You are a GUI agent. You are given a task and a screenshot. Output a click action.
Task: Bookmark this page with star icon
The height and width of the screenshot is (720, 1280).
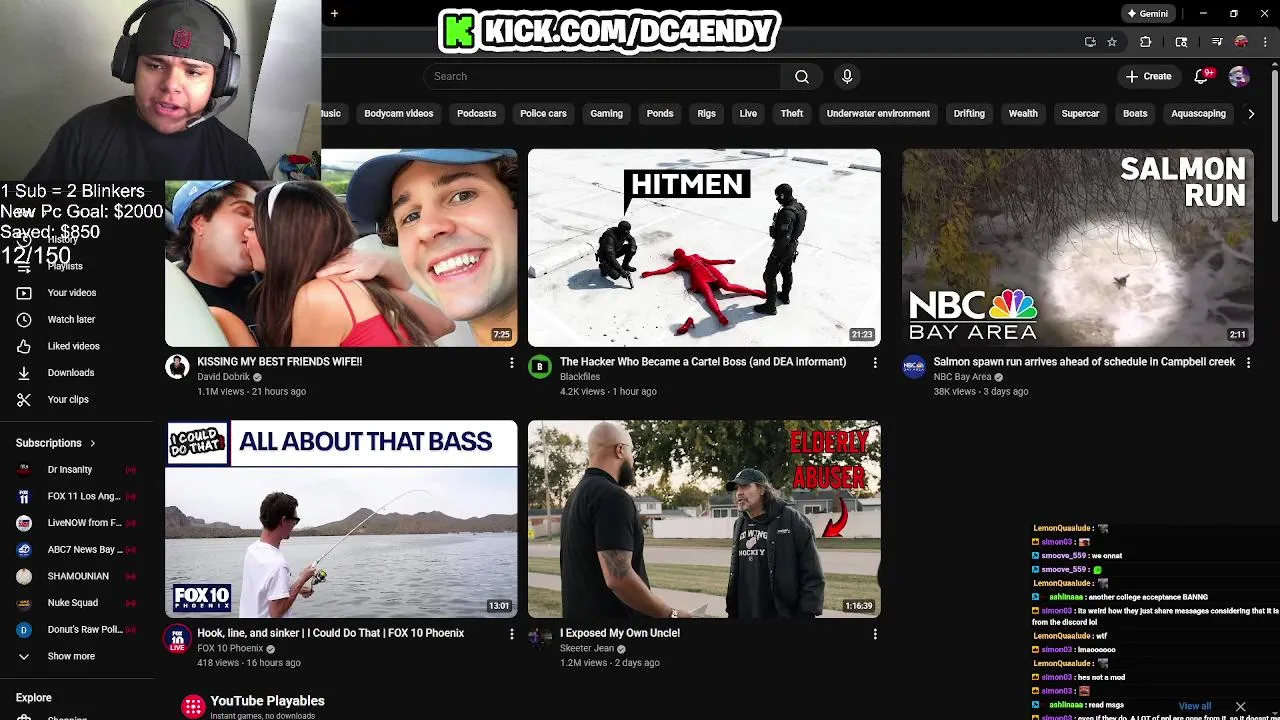click(1112, 42)
